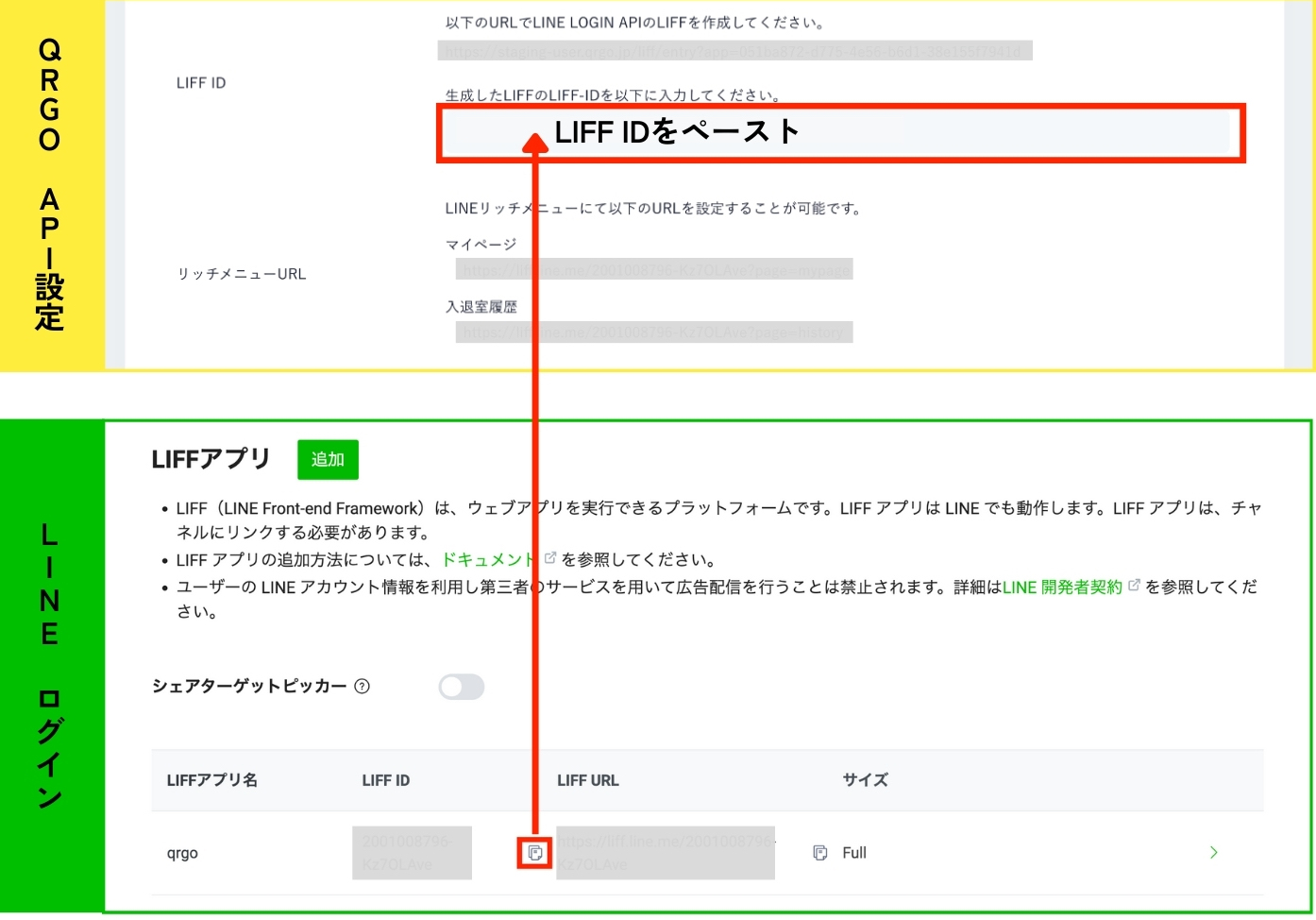Toggle the シェアターゲットピッカー switch

pyautogui.click(x=462, y=687)
